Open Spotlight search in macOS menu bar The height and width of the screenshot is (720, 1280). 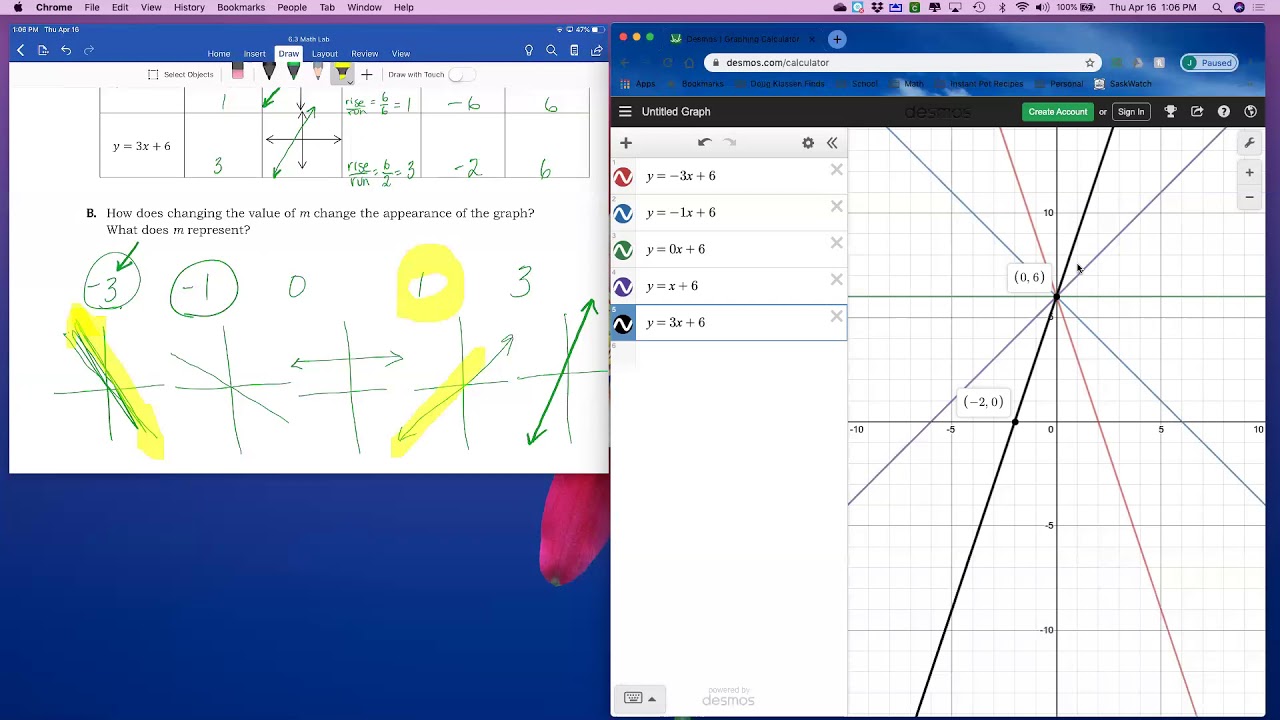click(1217, 7)
